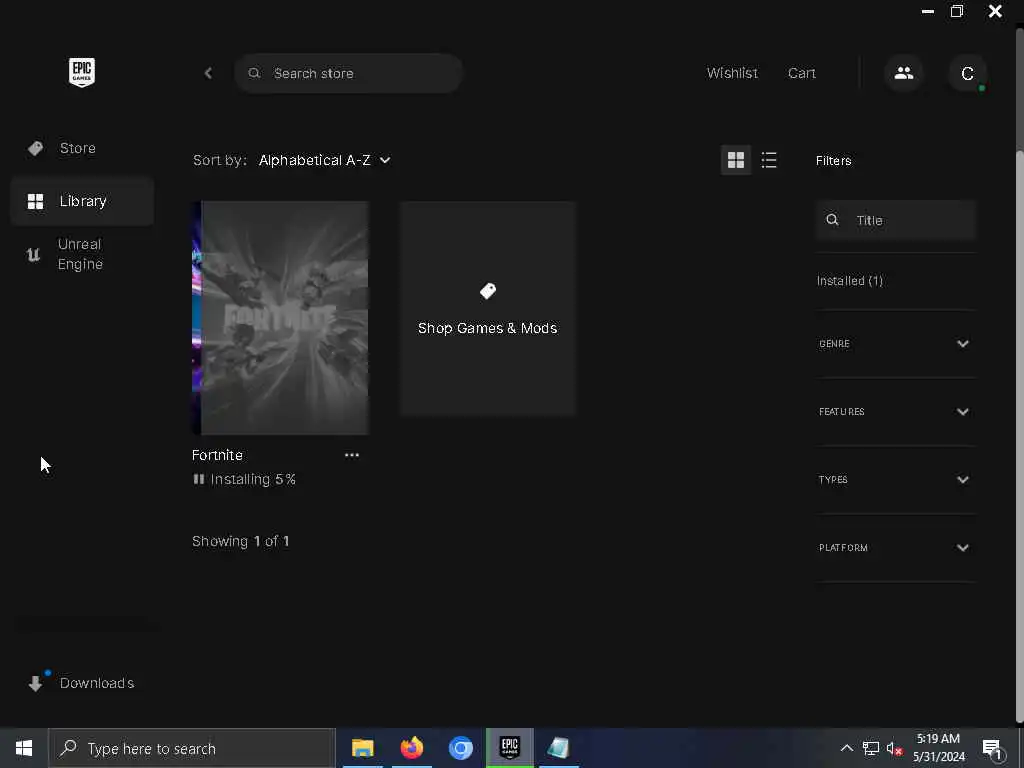
Task: Click the Shop Games & Mods tile
Action: click(488, 308)
